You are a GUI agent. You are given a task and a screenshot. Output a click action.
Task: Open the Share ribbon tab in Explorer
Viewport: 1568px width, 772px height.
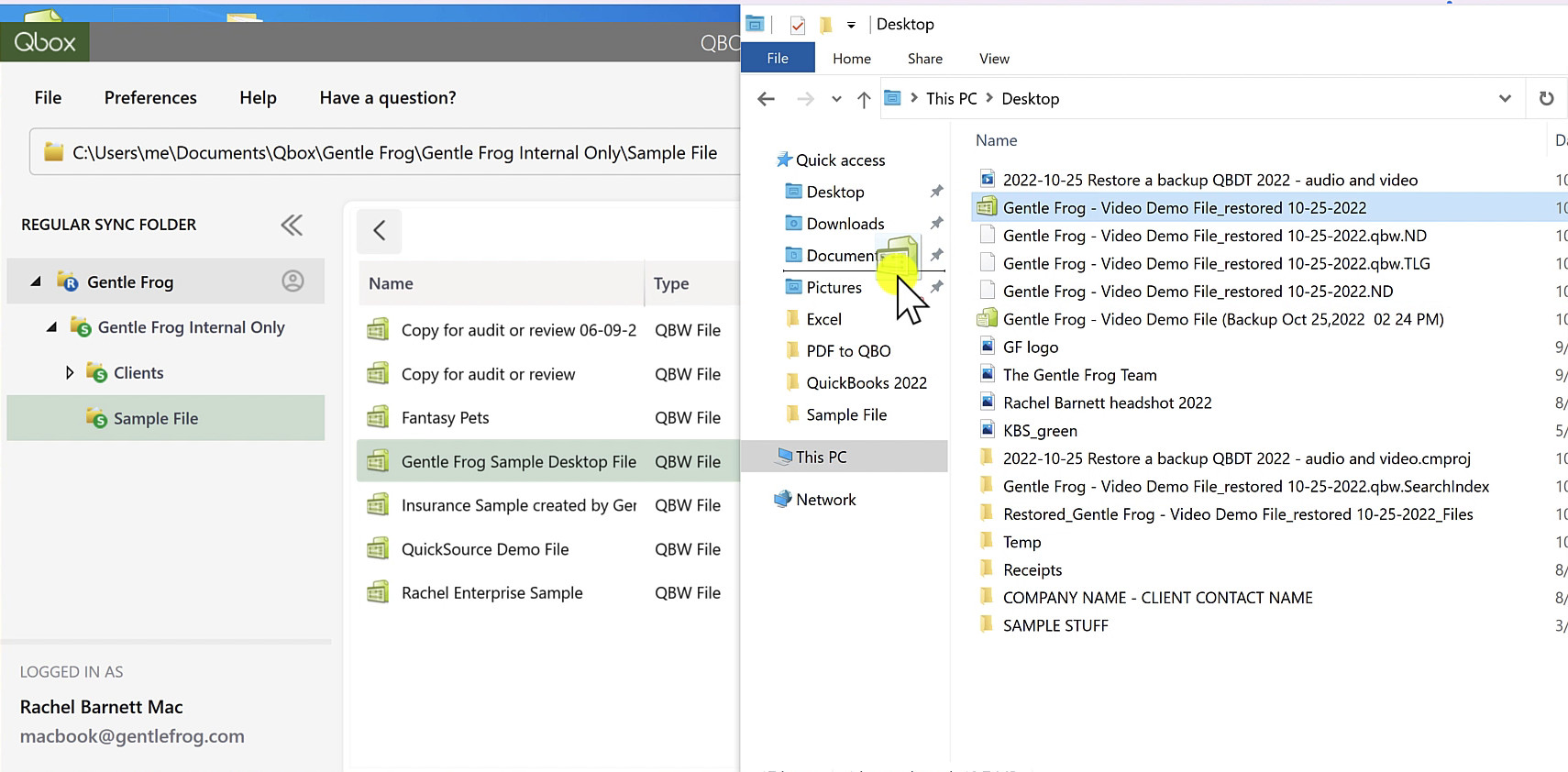point(925,59)
